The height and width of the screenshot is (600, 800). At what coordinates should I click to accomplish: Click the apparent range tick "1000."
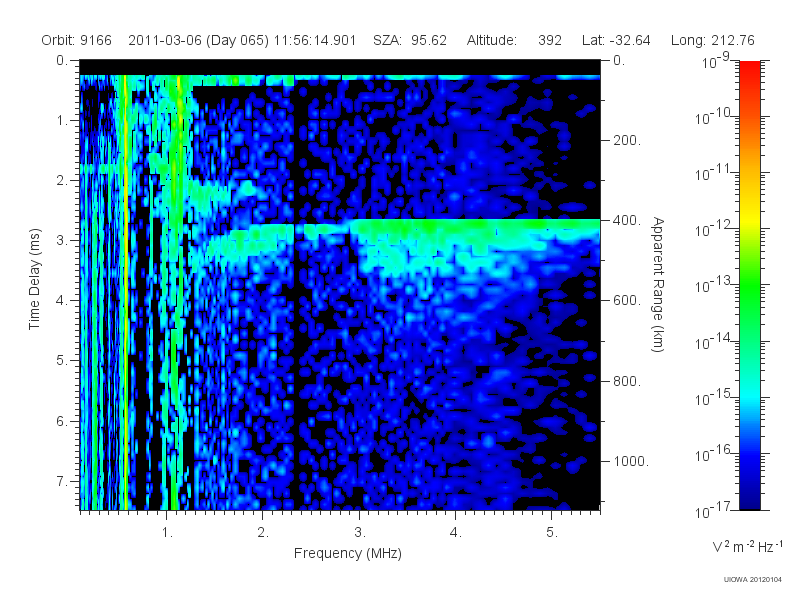[631, 461]
